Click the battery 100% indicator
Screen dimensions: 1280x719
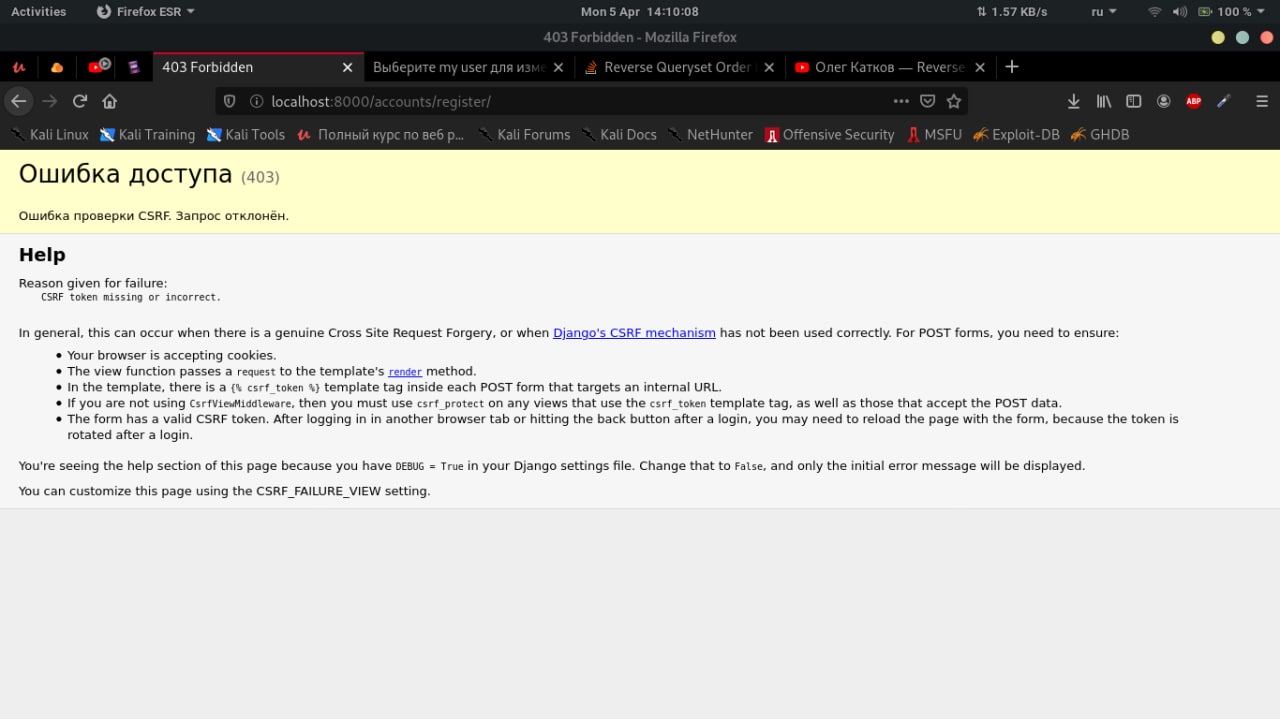pyautogui.click(x=1224, y=11)
